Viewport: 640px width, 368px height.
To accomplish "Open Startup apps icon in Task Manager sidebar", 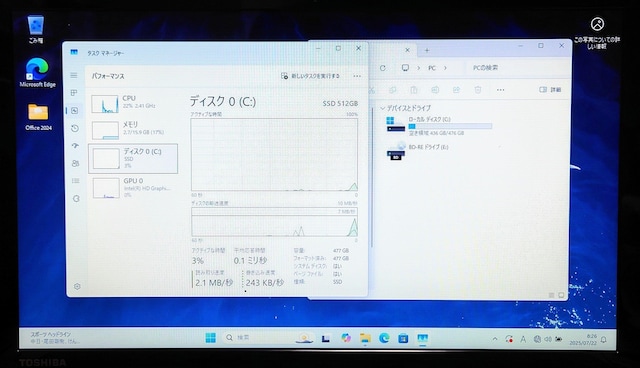I will (75, 146).
